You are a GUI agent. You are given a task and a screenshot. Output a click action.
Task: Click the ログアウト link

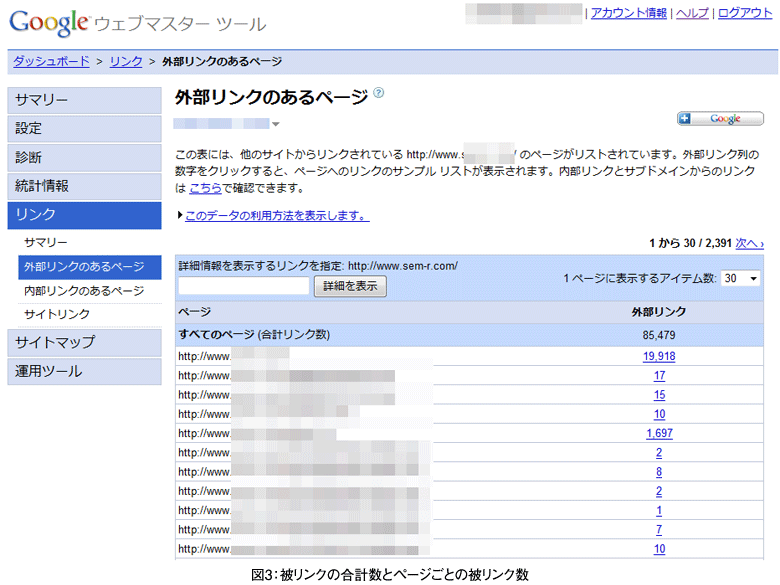pyautogui.click(x=745, y=13)
